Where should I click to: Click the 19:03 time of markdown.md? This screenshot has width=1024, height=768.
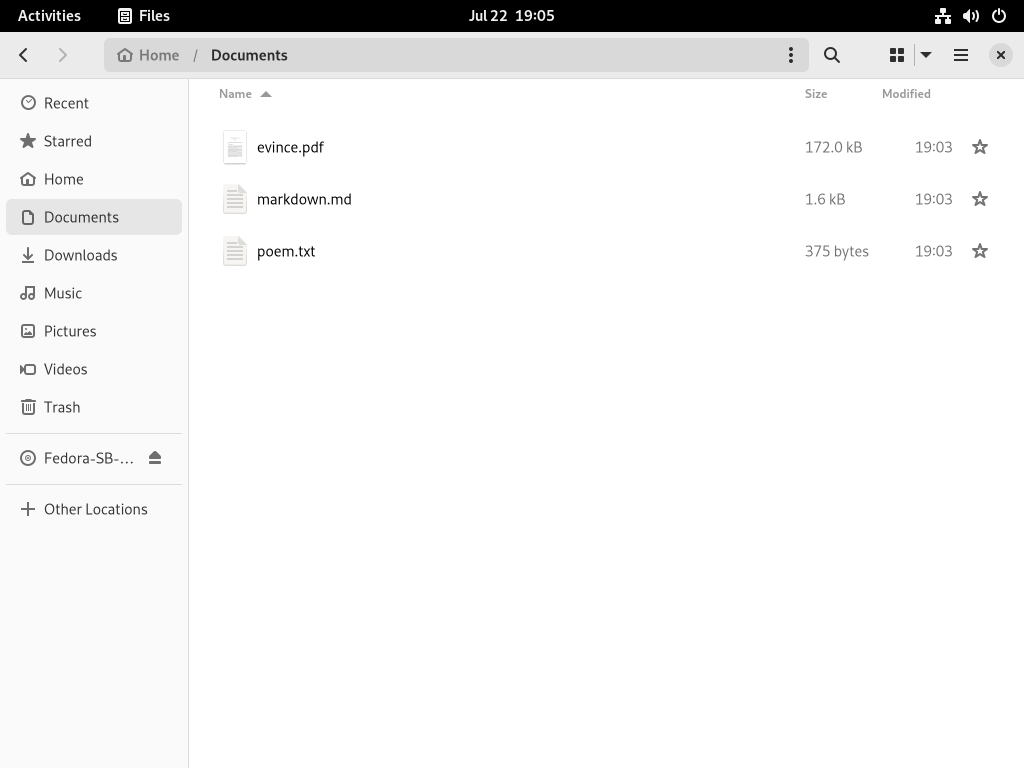[933, 199]
